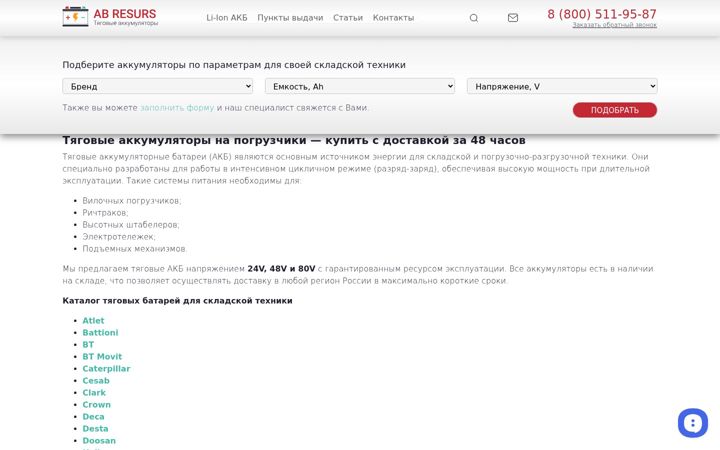Follow the 'заполнить форму' link
This screenshot has width=720, height=450.
[x=177, y=107]
